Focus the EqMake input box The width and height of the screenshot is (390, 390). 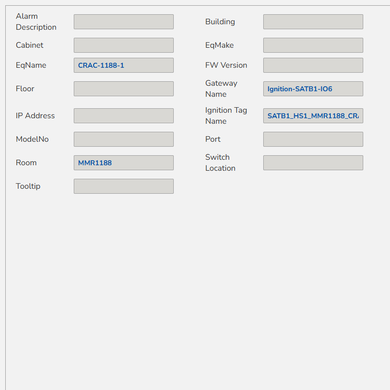click(x=313, y=45)
